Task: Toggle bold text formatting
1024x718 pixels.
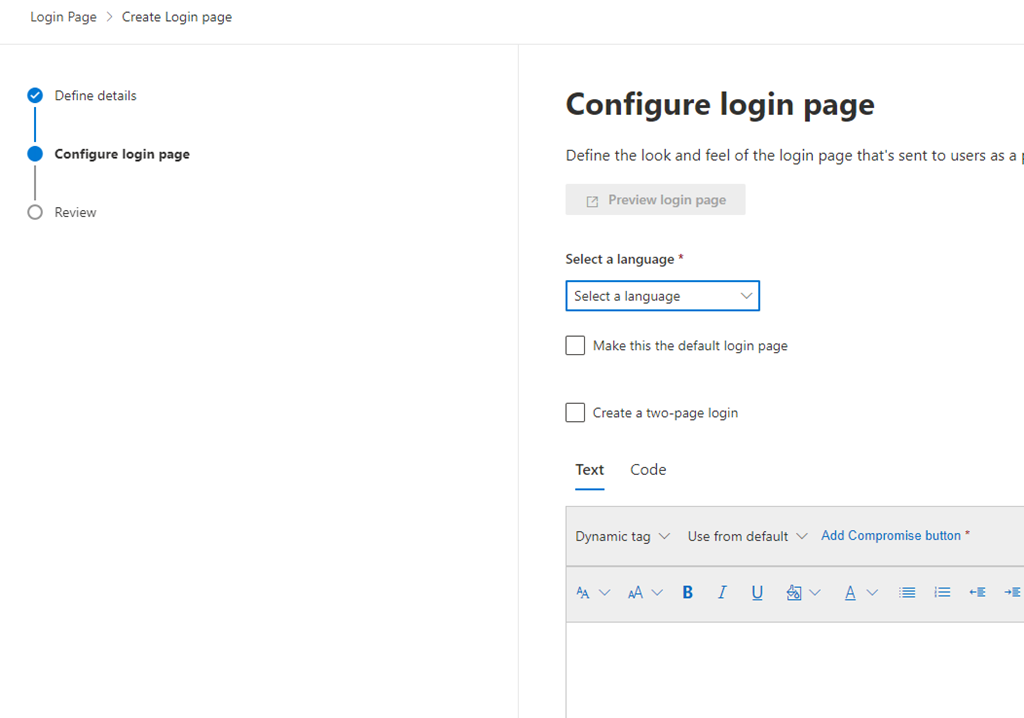Action: coord(688,592)
